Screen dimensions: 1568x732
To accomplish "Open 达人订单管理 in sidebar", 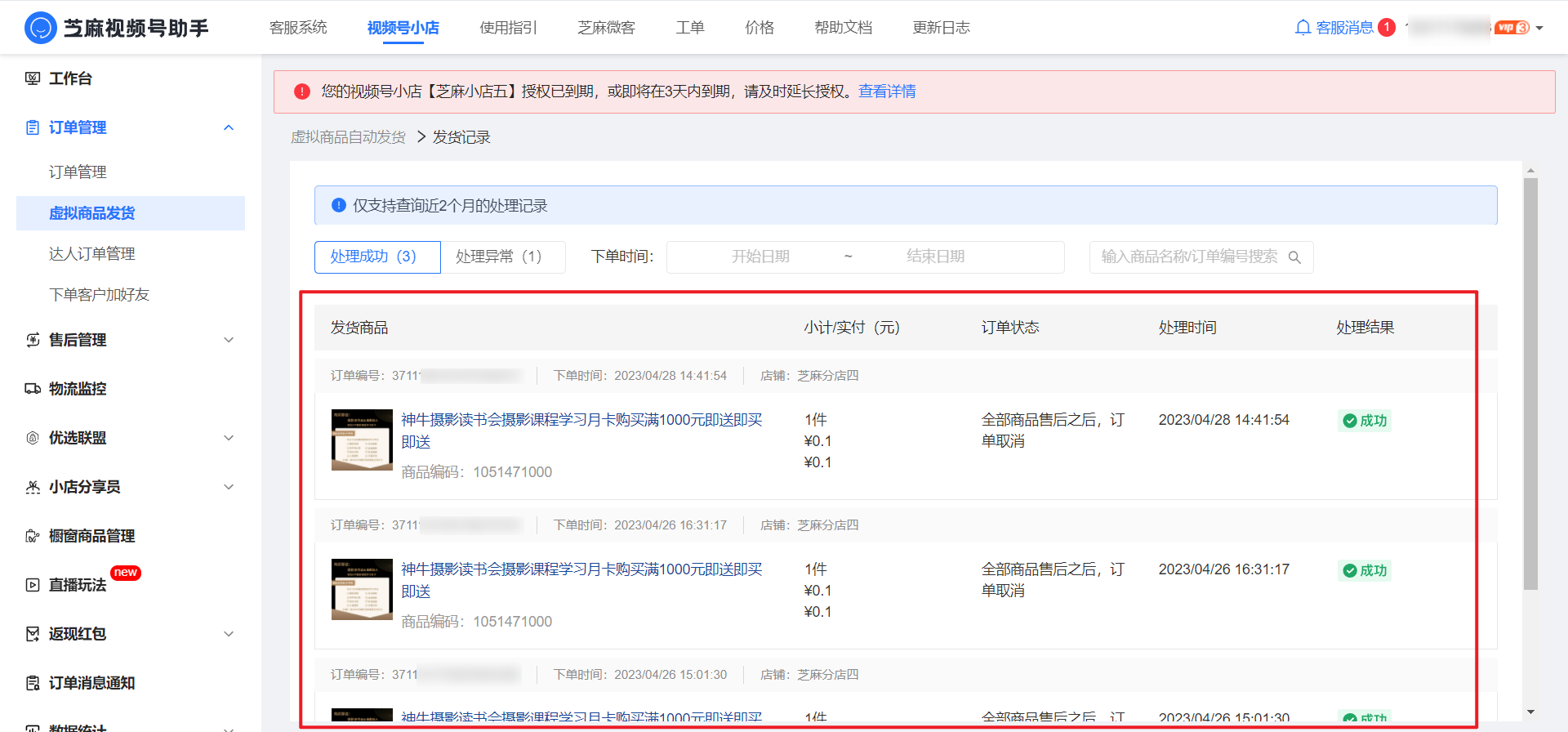I will [x=92, y=254].
